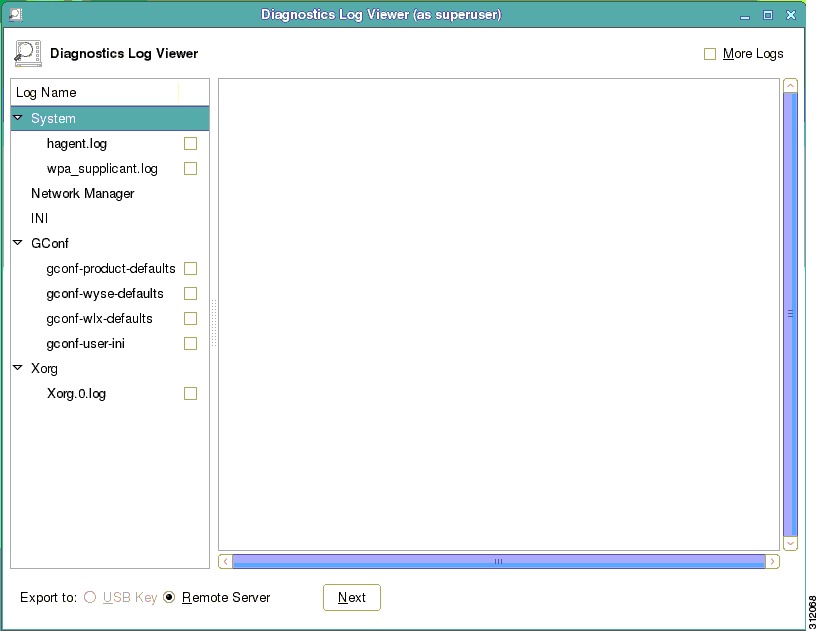Select the GConf tree label
818x631 pixels.
click(x=50, y=244)
